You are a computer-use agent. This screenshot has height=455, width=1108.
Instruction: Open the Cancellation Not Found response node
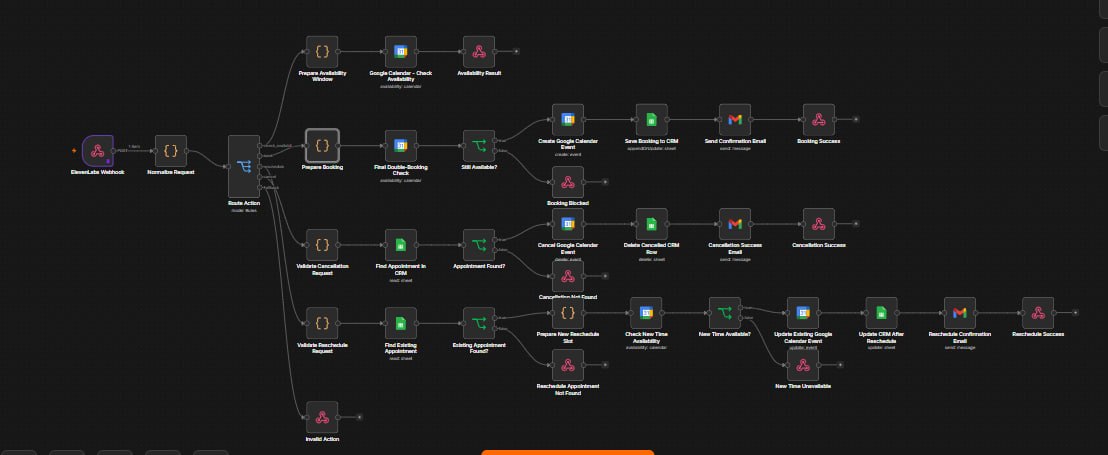pos(567,276)
